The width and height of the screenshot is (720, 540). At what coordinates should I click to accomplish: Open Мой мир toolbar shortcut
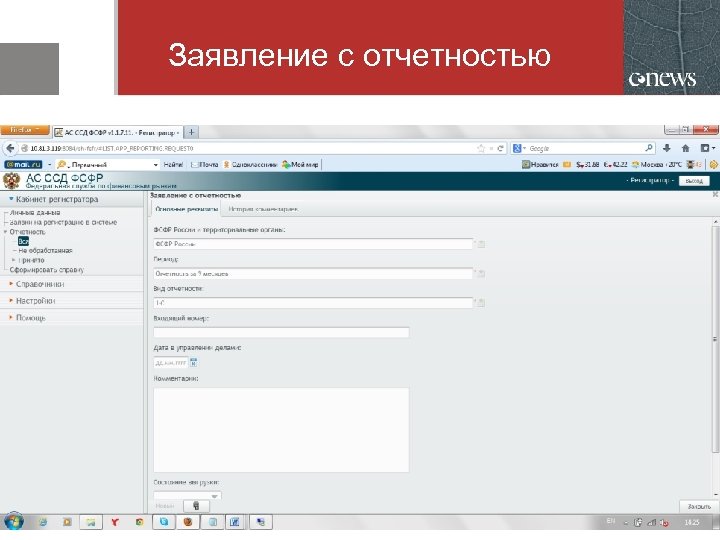point(300,164)
